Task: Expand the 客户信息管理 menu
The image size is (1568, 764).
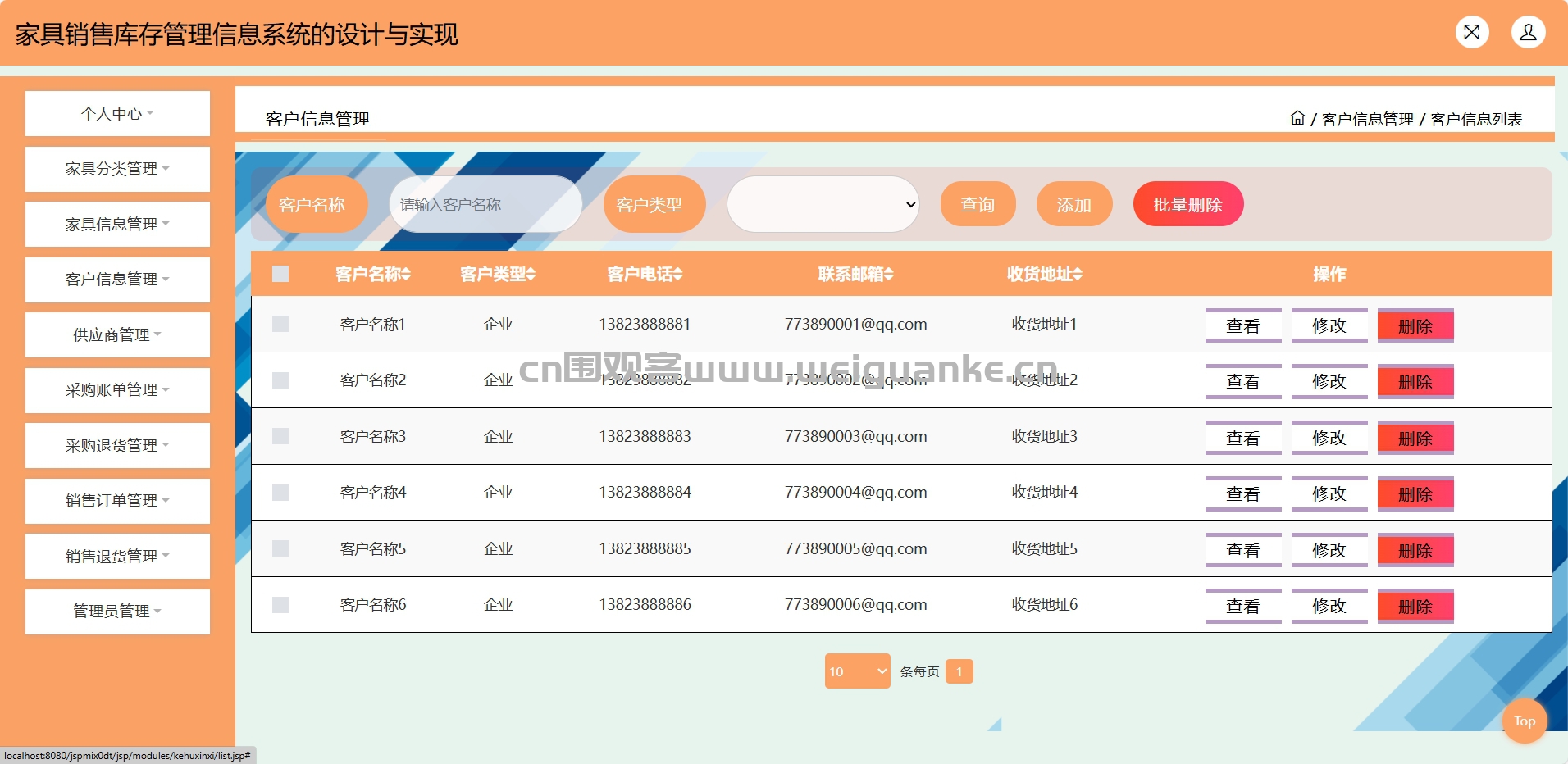Action: [117, 280]
